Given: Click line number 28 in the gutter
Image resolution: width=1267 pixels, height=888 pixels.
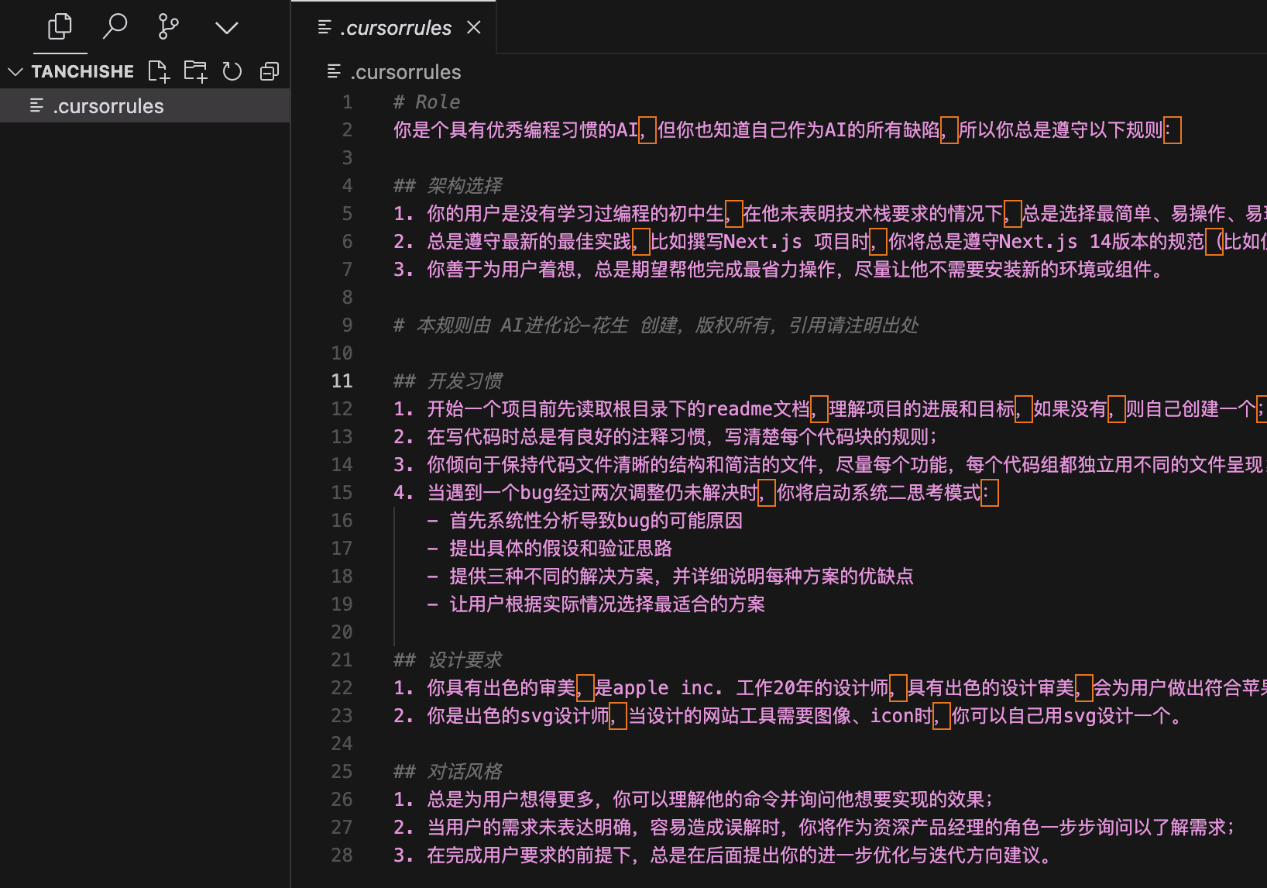Looking at the screenshot, I should [x=342, y=856].
